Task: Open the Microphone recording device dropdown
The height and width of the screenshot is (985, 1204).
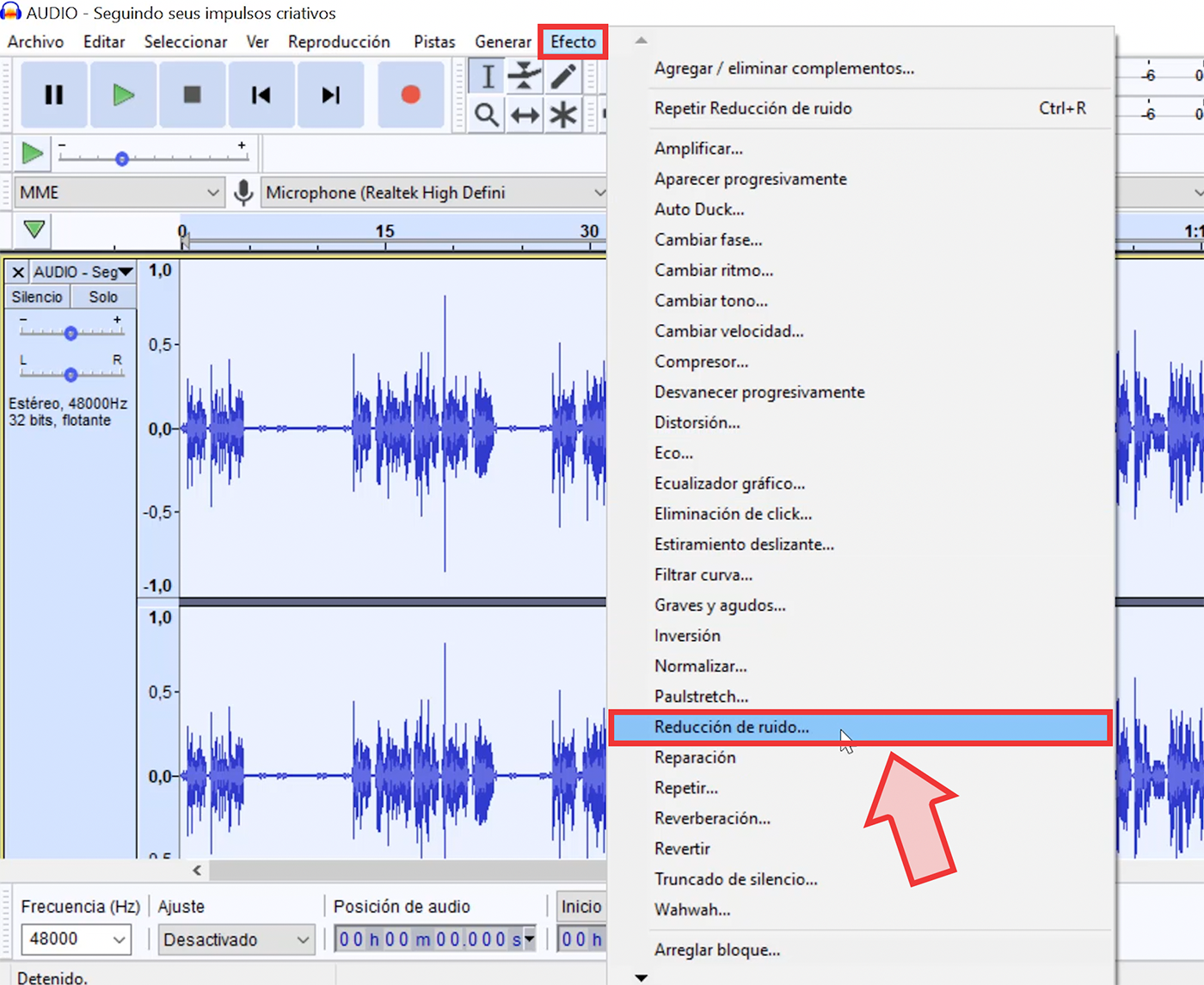Action: tap(434, 193)
